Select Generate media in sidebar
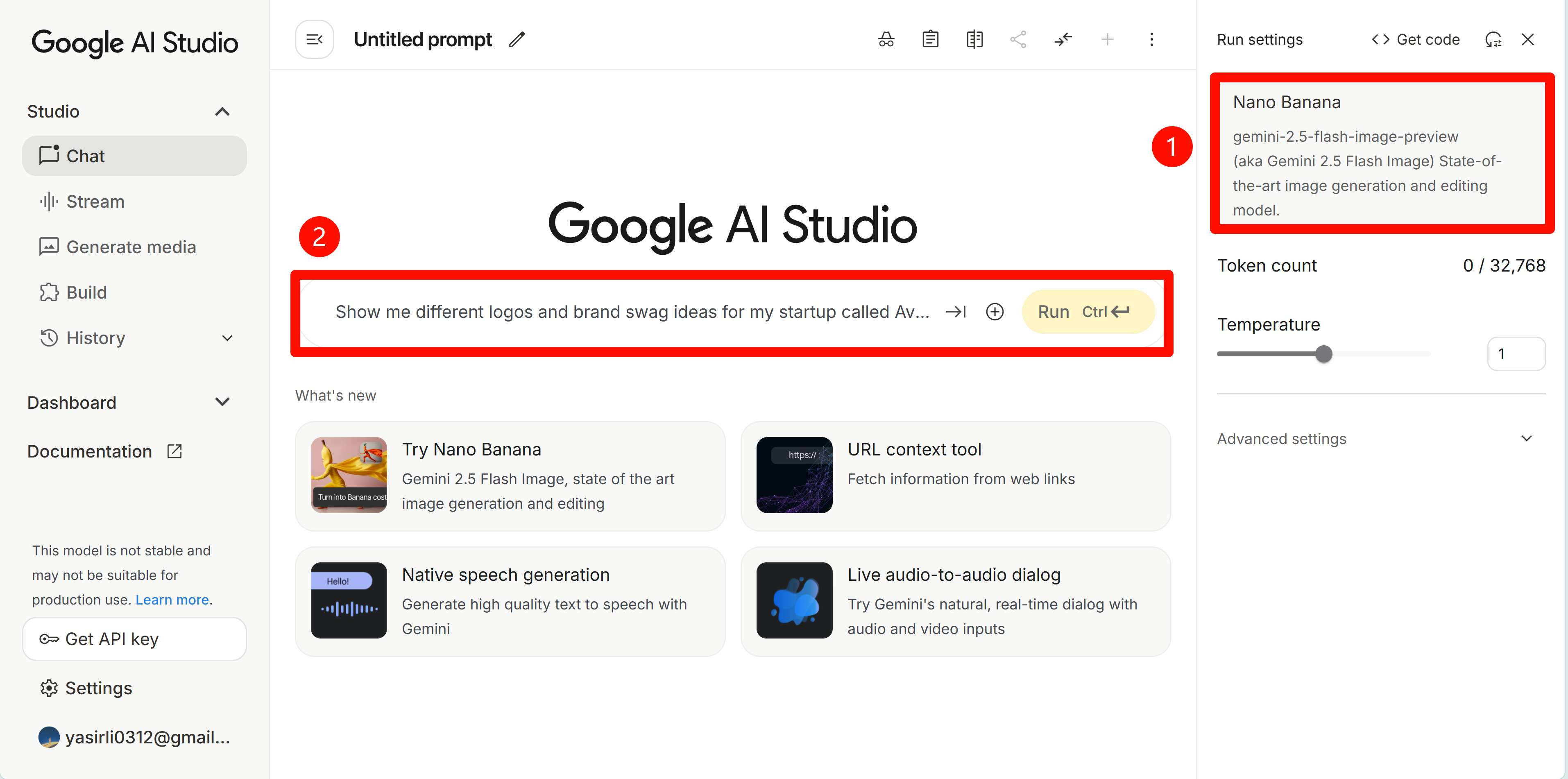 click(131, 247)
